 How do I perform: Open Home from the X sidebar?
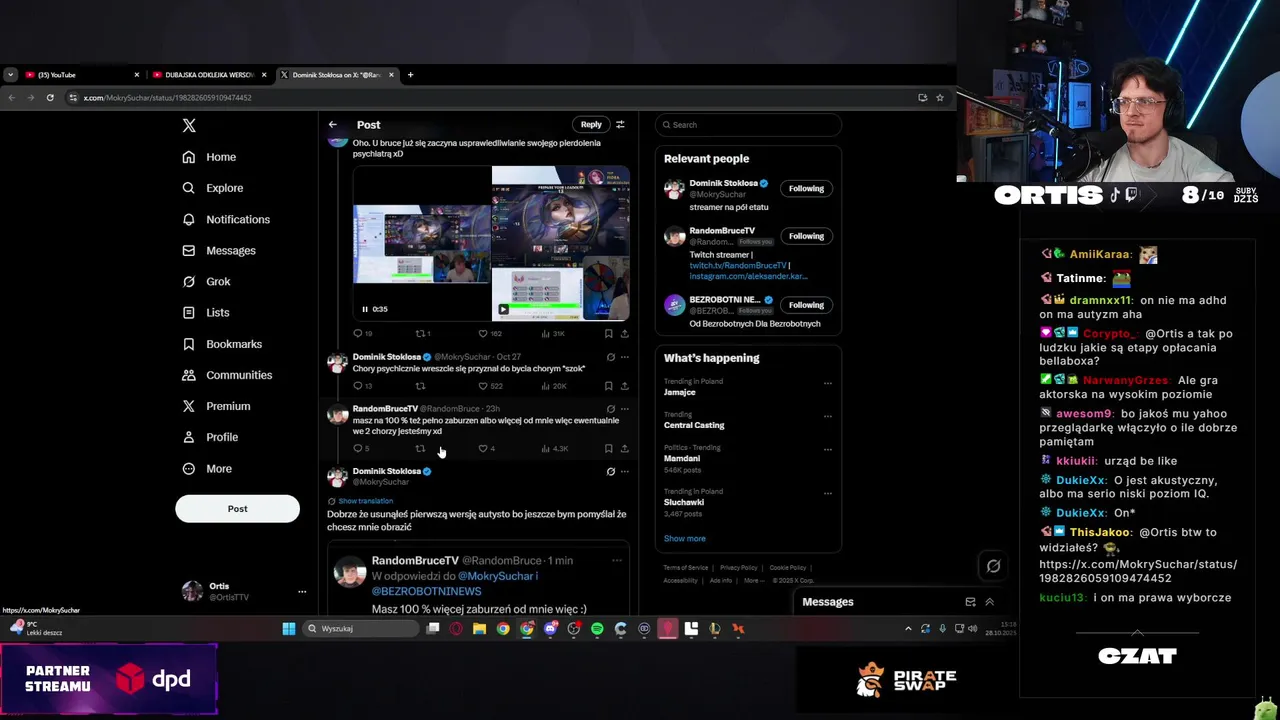tap(209, 157)
